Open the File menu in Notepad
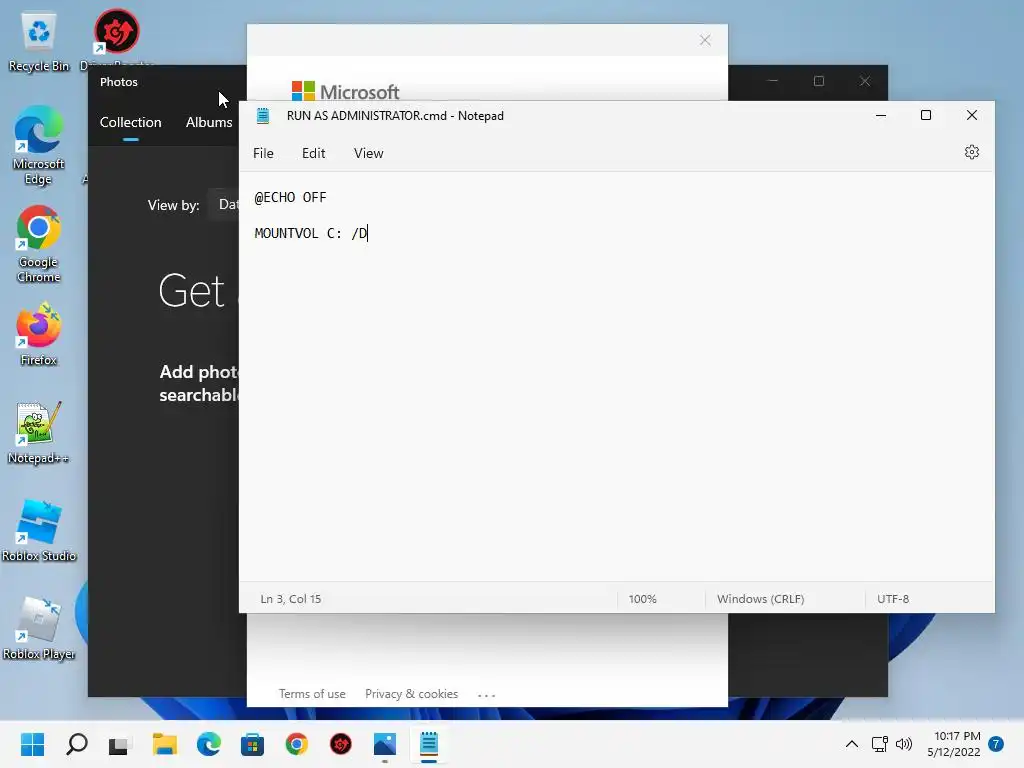Viewport: 1024px width, 768px height. [263, 153]
